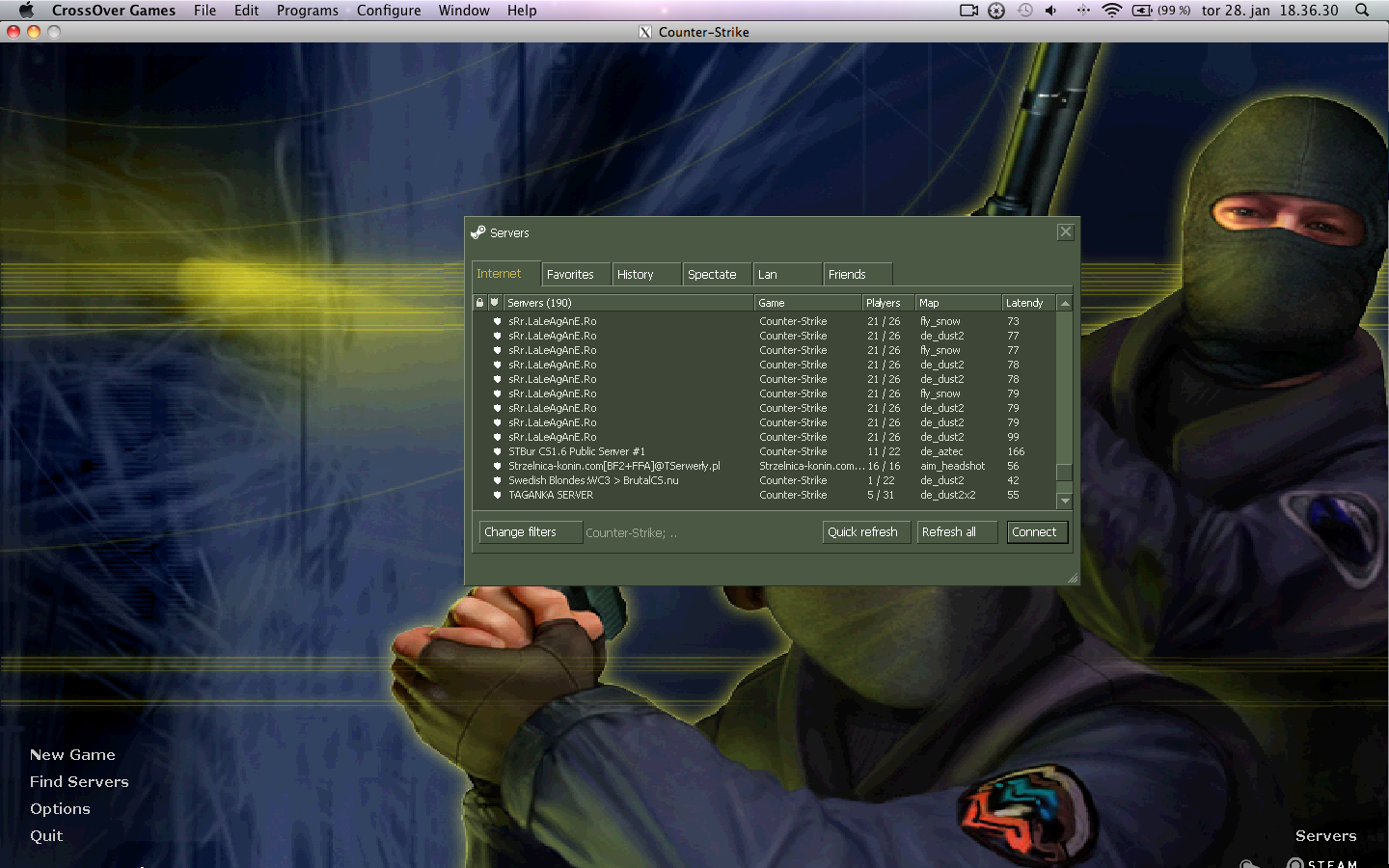Open the Wi-Fi status icon
The width and height of the screenshot is (1389, 868).
pyautogui.click(x=1112, y=11)
